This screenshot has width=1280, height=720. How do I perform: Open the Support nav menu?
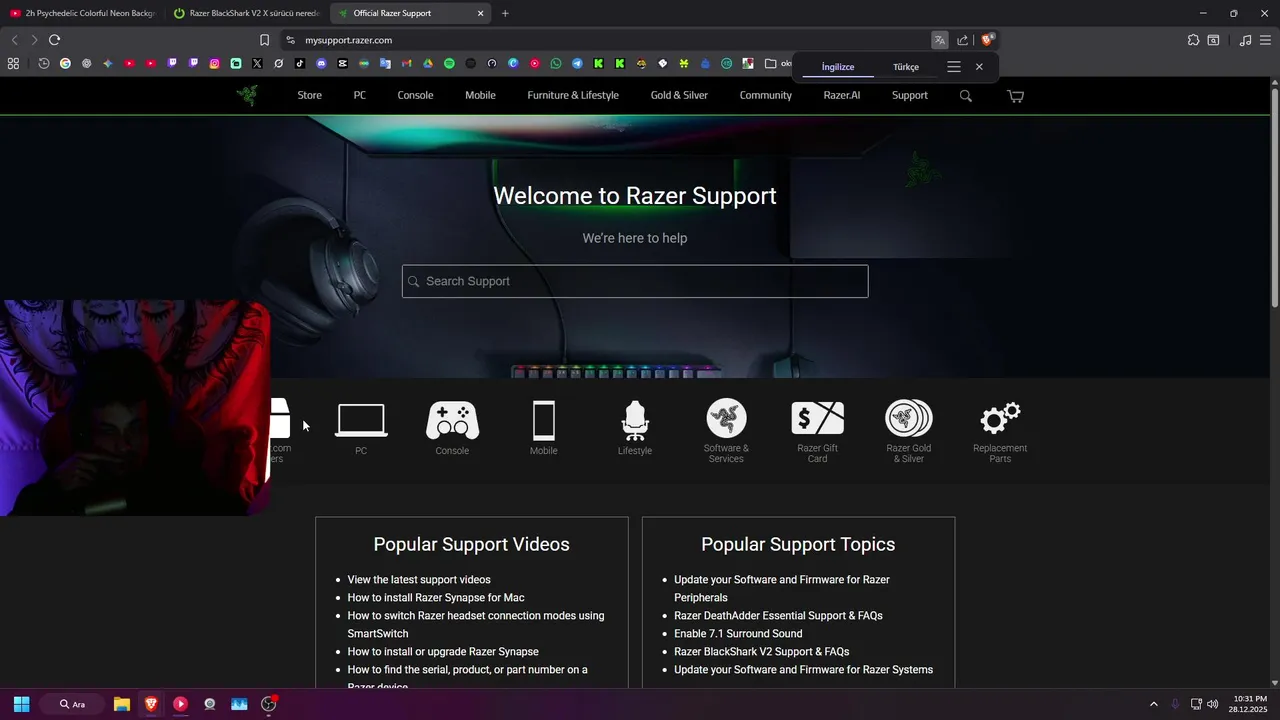(910, 95)
